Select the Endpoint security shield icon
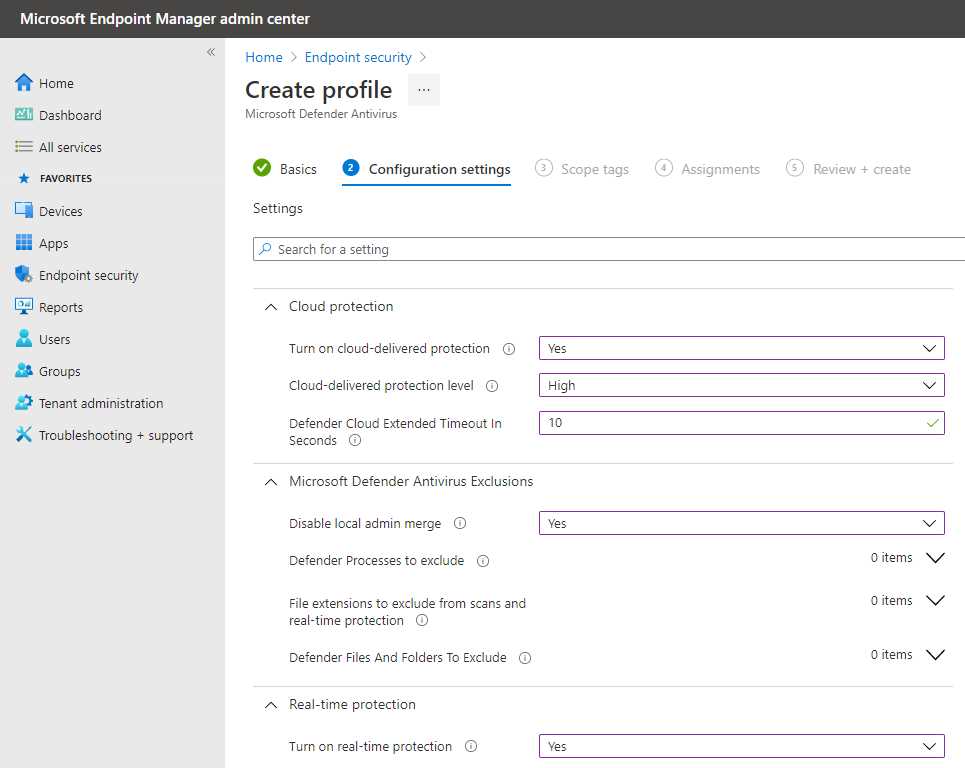The height and width of the screenshot is (768, 965). tap(22, 275)
